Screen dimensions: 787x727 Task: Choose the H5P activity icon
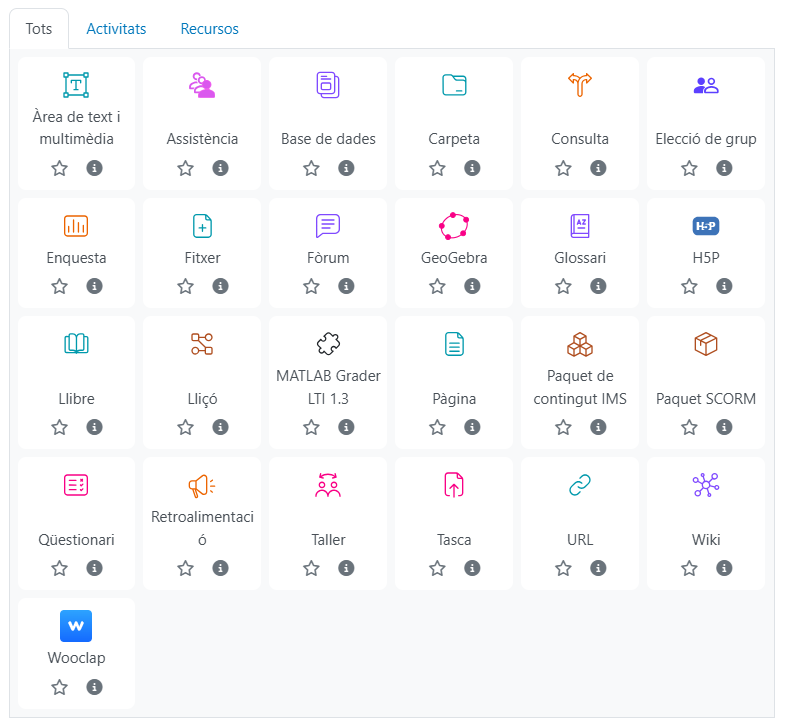tap(706, 226)
